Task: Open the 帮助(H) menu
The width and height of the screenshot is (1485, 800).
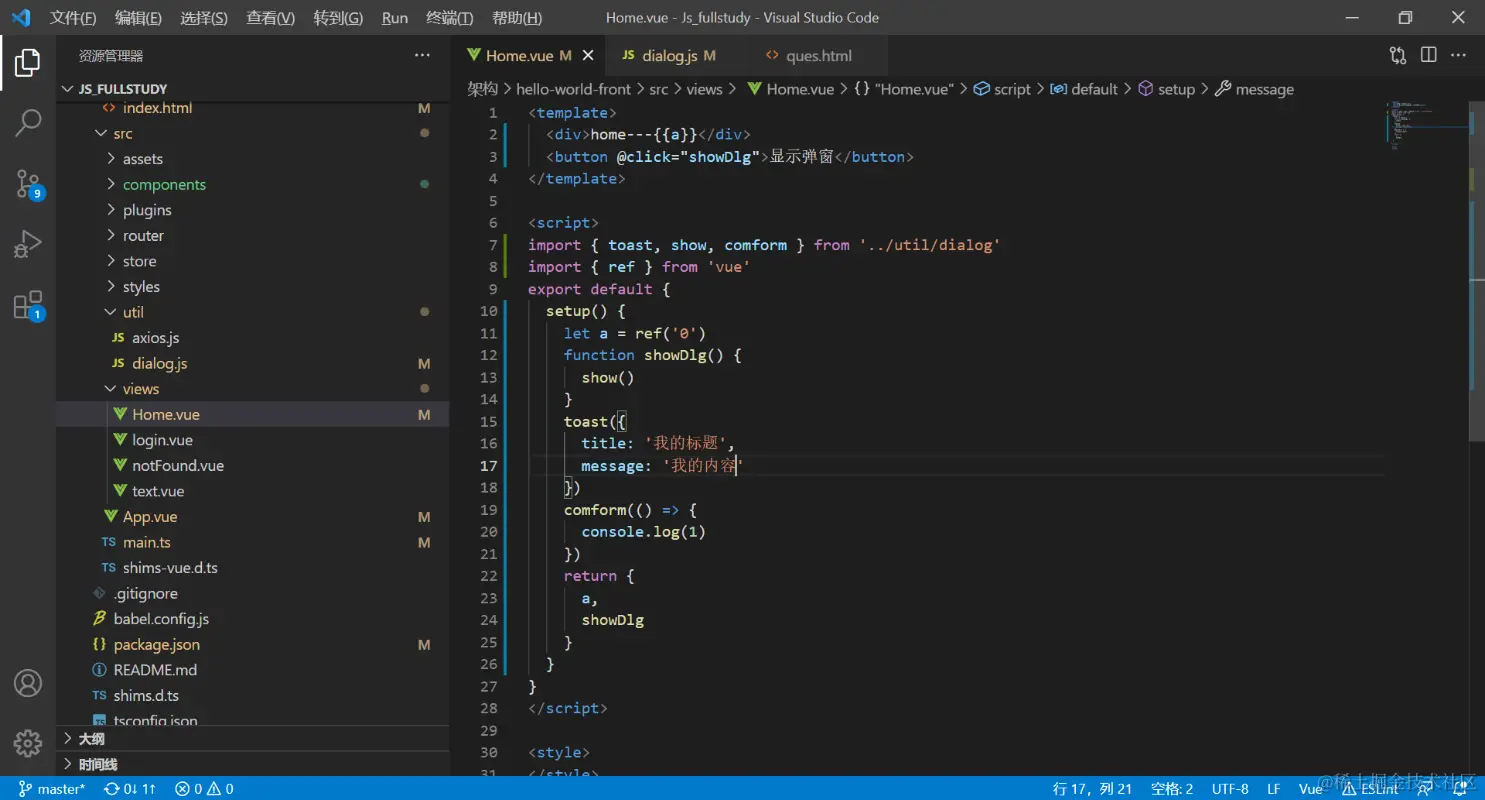Action: 517,18
